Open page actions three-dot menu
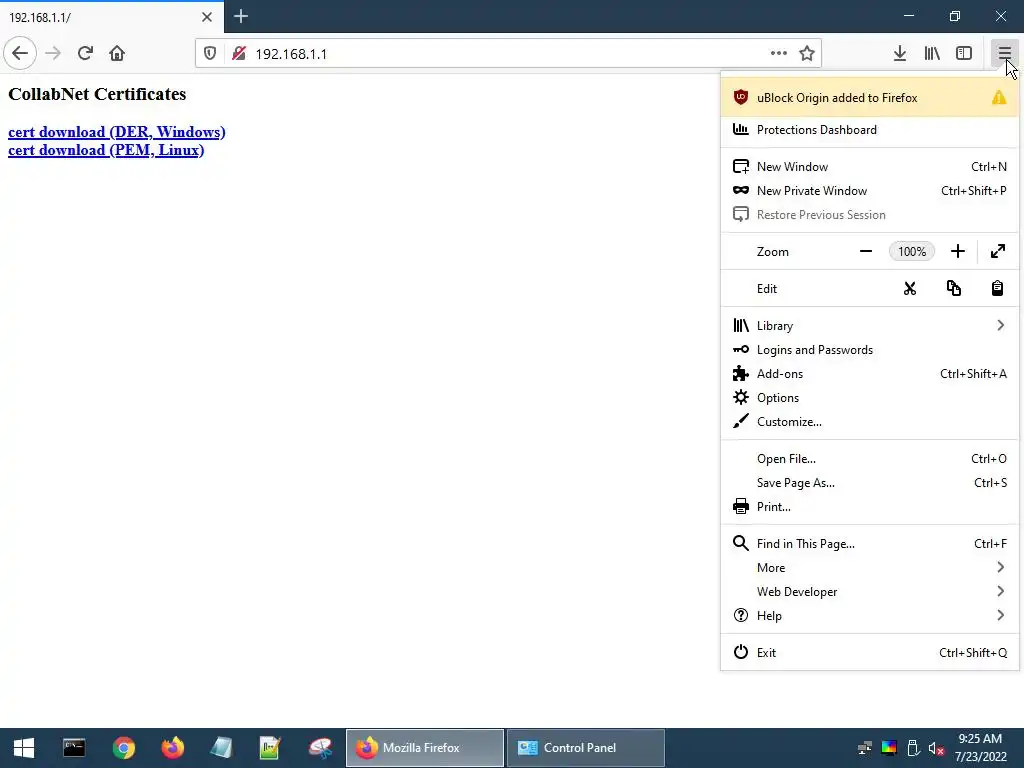The width and height of the screenshot is (1024, 768). (x=778, y=54)
